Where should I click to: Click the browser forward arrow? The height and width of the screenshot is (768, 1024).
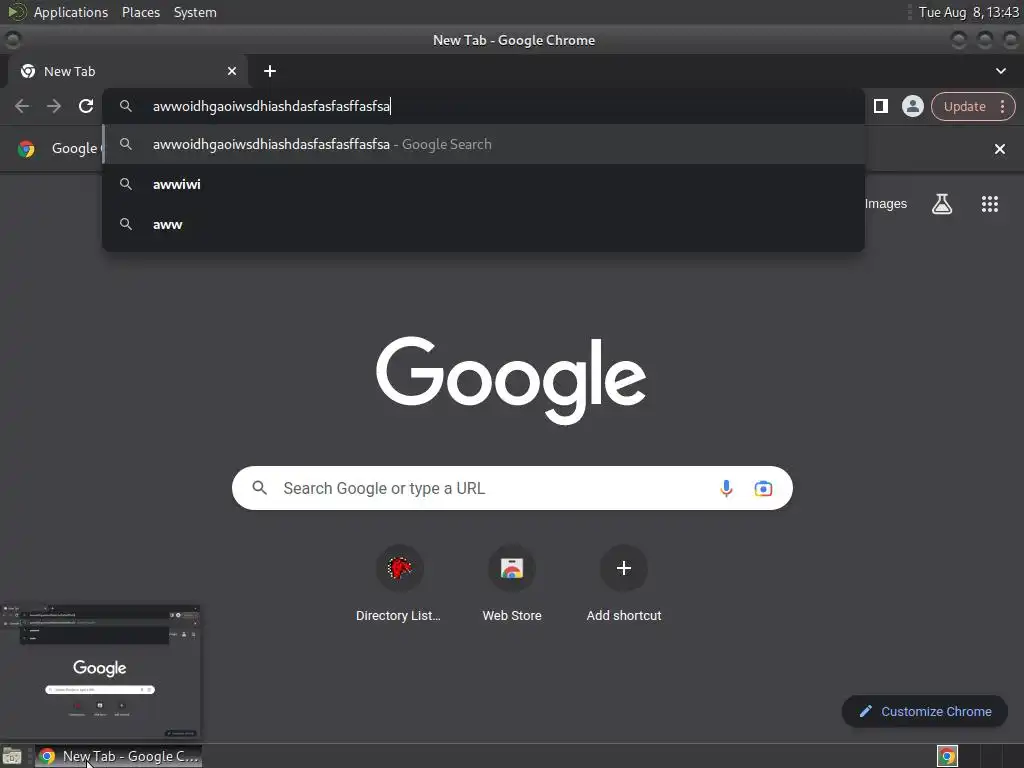(x=54, y=106)
